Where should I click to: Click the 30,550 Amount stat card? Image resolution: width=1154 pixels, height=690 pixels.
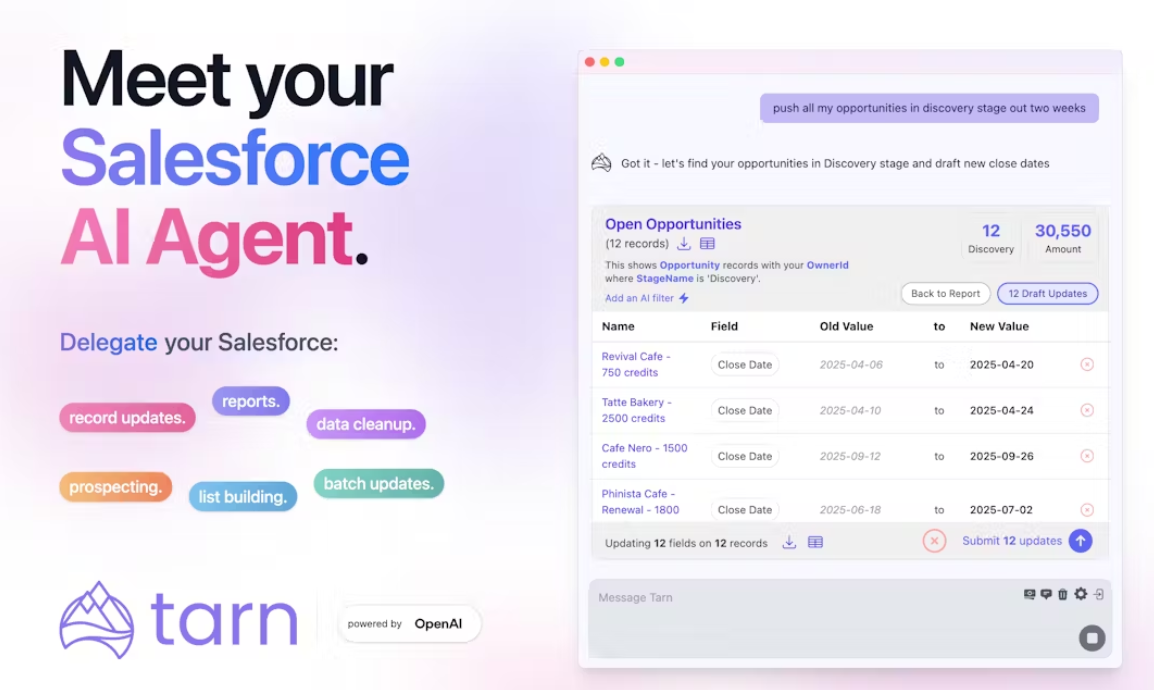point(1063,238)
